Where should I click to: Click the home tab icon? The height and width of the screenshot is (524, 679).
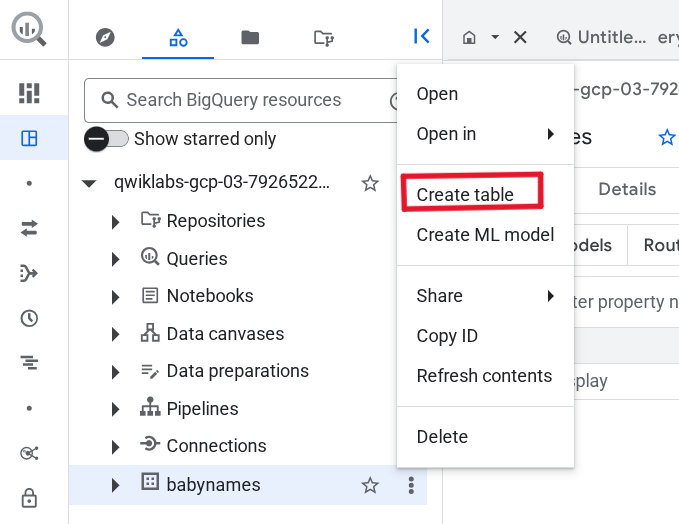coord(469,38)
